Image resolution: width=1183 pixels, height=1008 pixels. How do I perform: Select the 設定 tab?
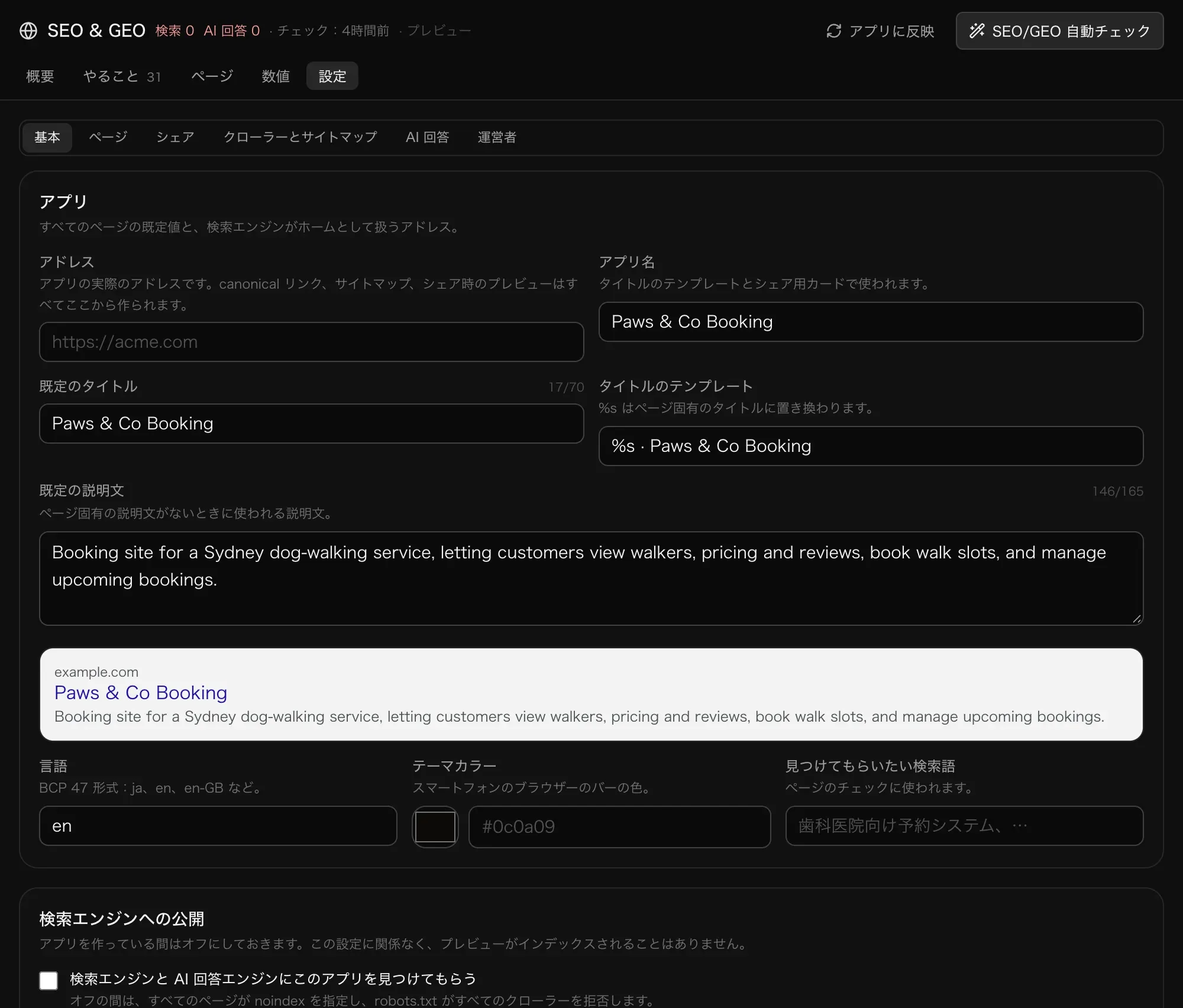point(332,76)
